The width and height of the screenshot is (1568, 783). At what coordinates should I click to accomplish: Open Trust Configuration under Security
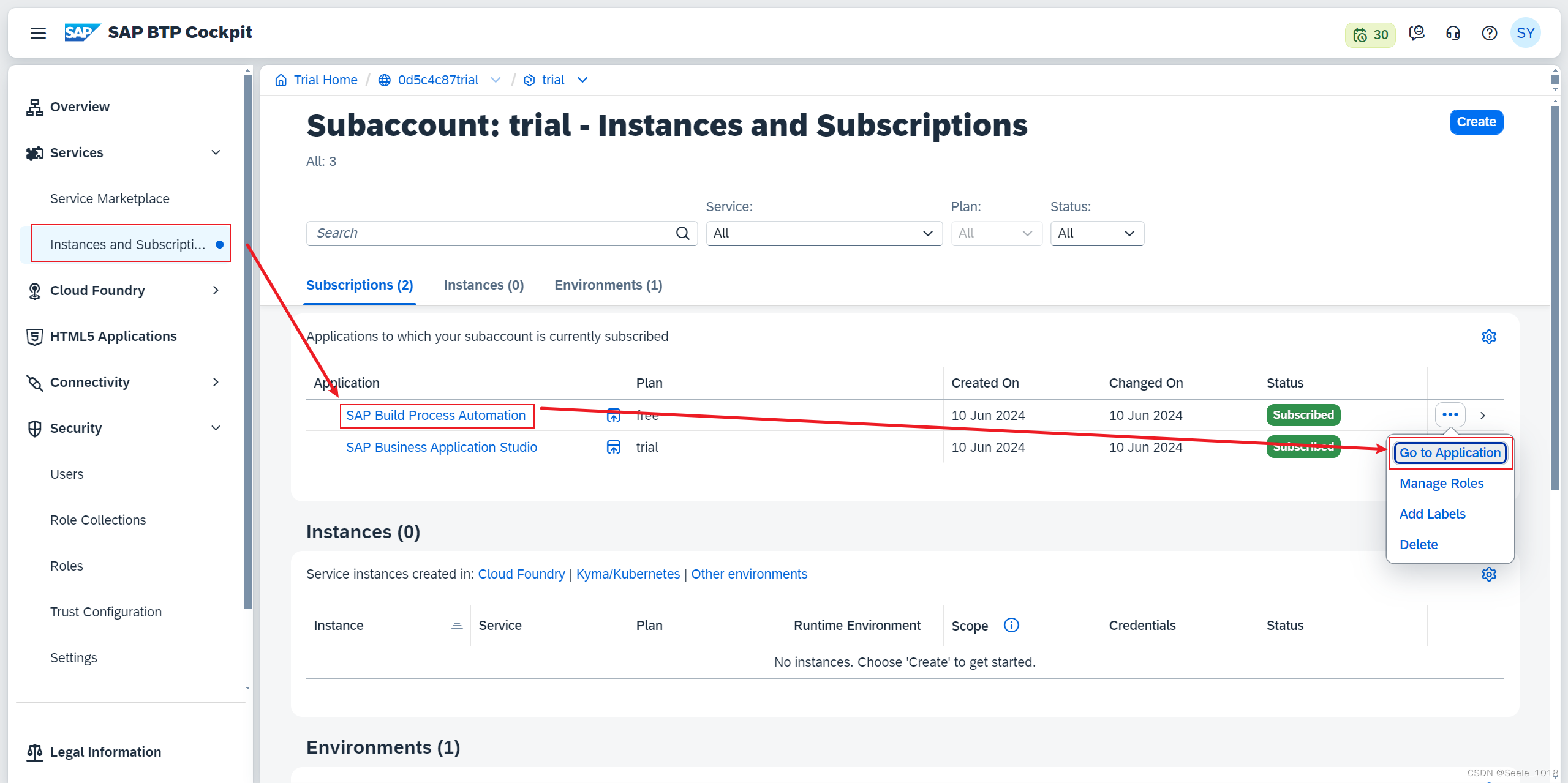pos(106,612)
